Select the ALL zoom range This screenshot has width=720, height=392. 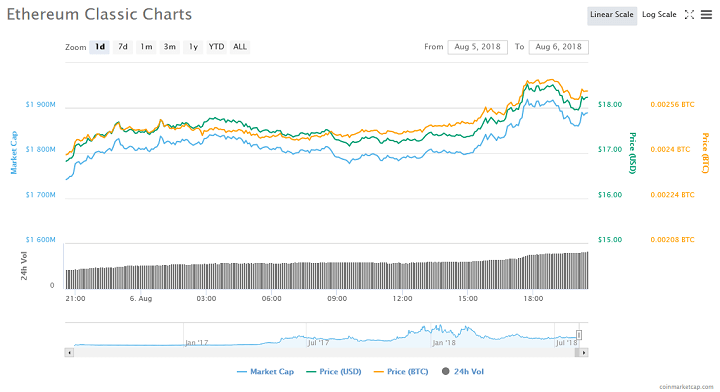tap(240, 47)
